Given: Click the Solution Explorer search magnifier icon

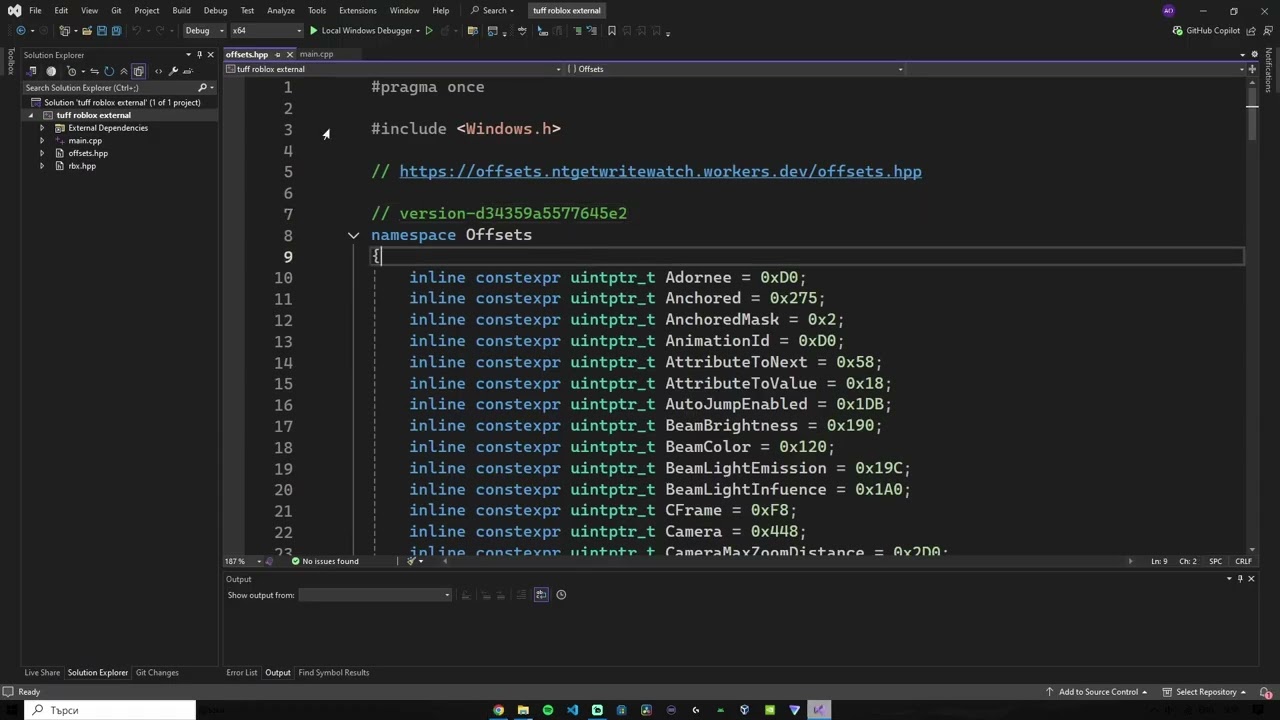Looking at the screenshot, I should (x=202, y=87).
